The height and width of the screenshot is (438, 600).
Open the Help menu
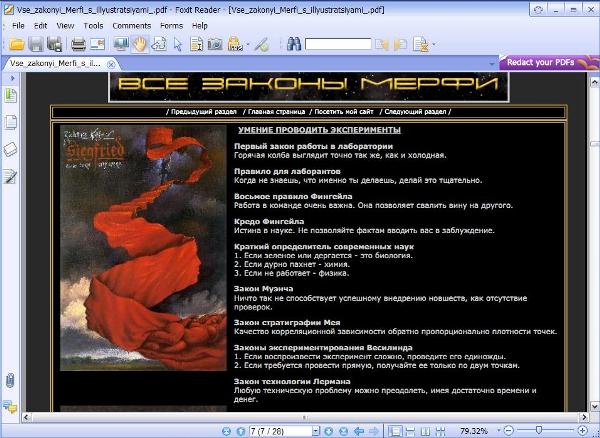pyautogui.click(x=199, y=26)
